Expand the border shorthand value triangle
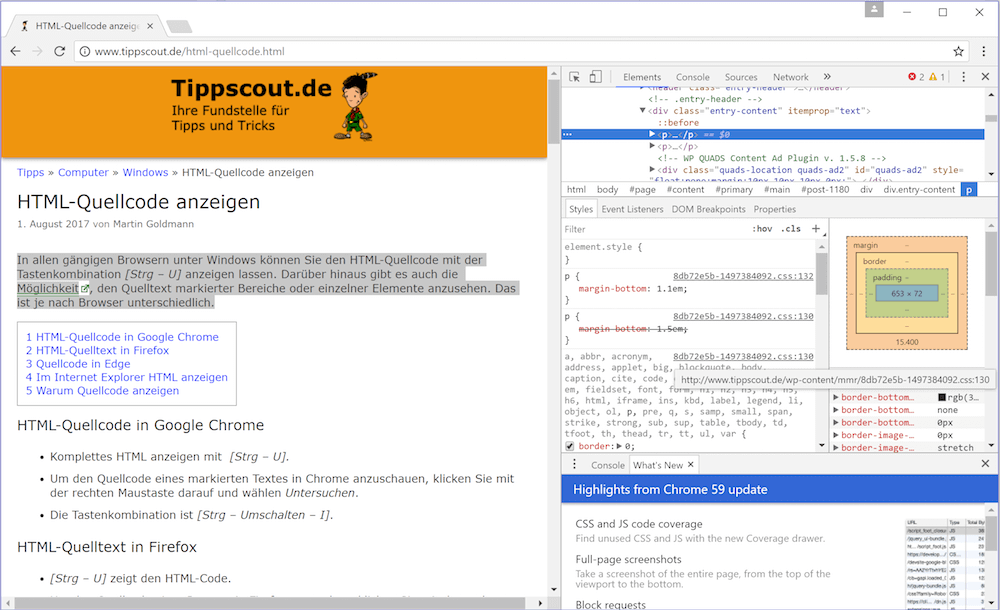1000x610 pixels. pos(619,447)
